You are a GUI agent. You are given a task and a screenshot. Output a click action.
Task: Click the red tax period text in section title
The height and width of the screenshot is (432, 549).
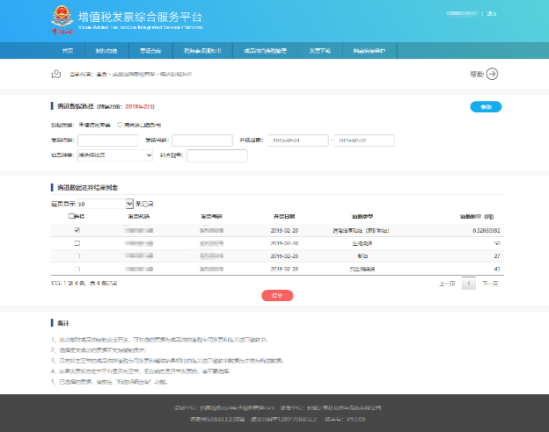pyautogui.click(x=140, y=106)
